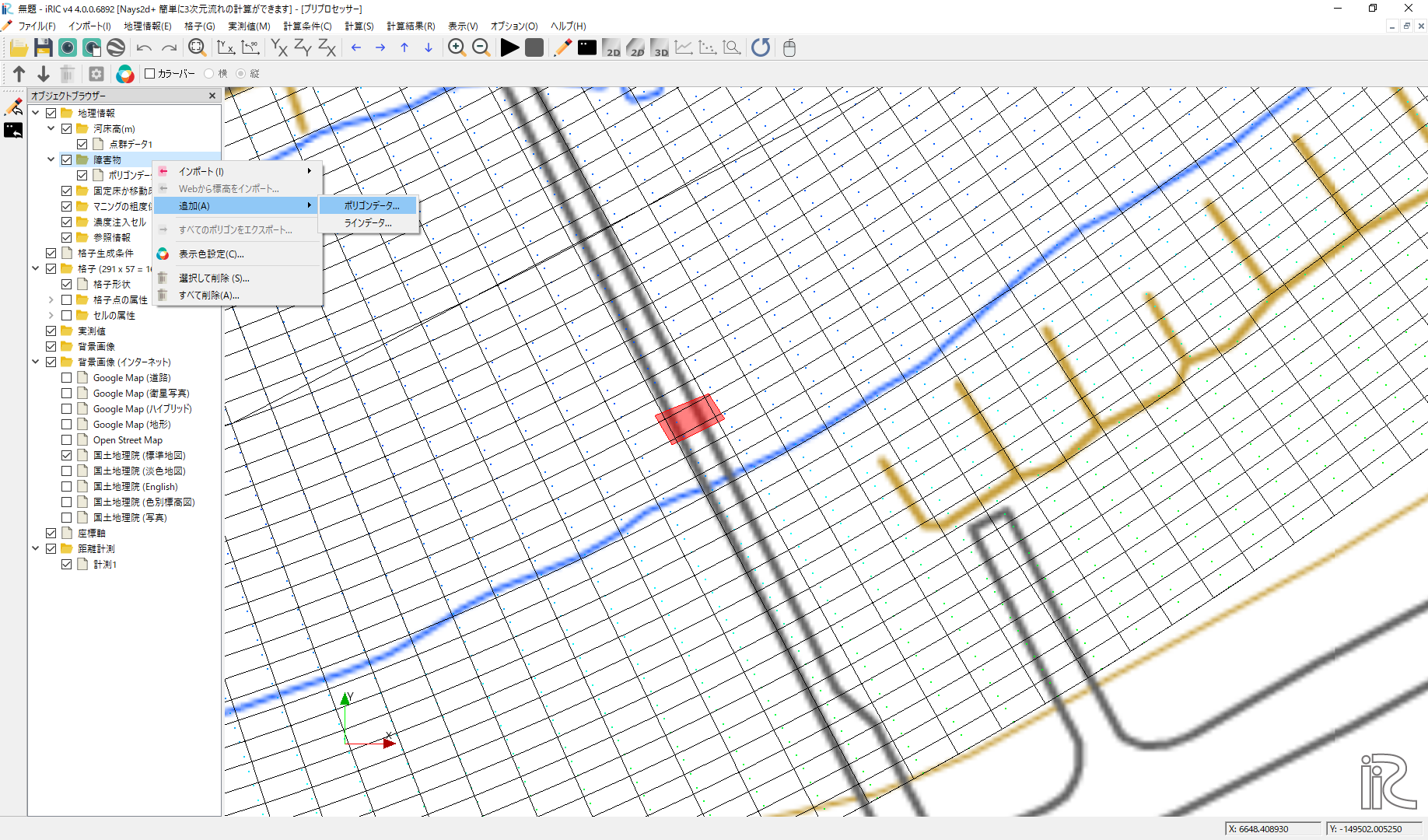Open the pre-processor with the pencil icon

[562, 48]
